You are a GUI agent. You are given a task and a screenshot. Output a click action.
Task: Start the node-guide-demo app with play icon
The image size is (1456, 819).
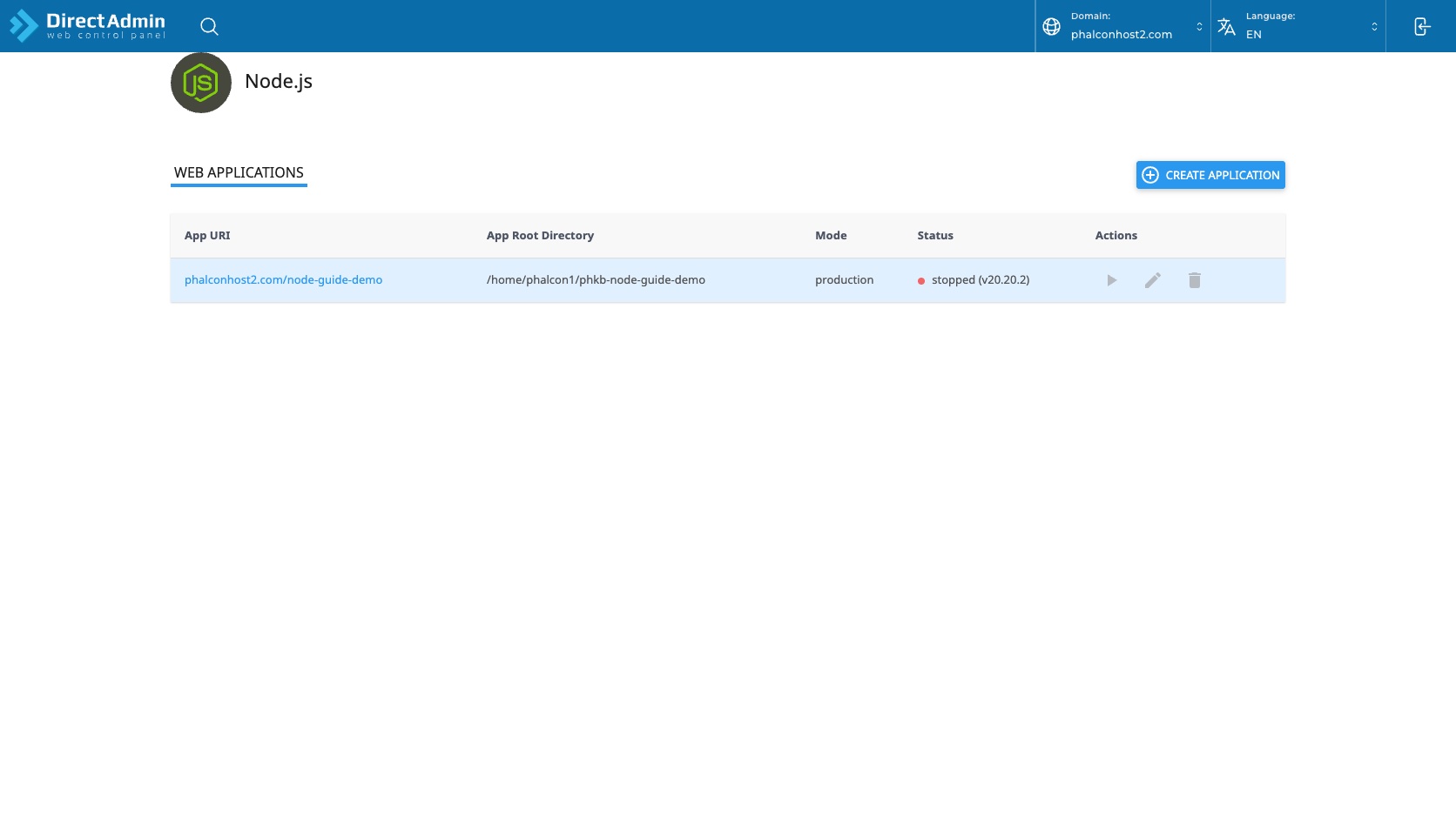(1111, 280)
